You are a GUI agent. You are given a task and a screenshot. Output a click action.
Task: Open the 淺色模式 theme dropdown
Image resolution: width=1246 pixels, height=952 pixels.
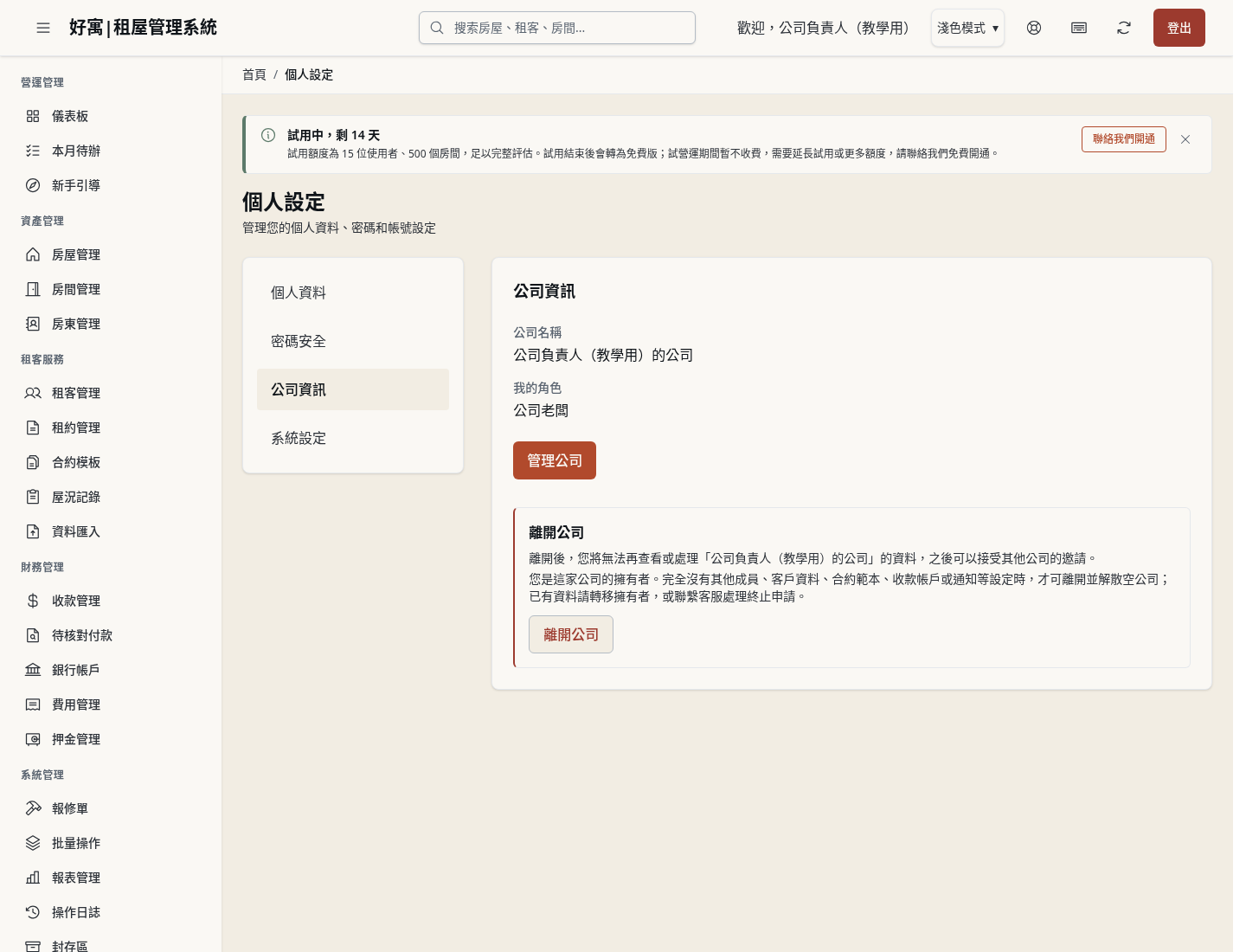coord(967,28)
